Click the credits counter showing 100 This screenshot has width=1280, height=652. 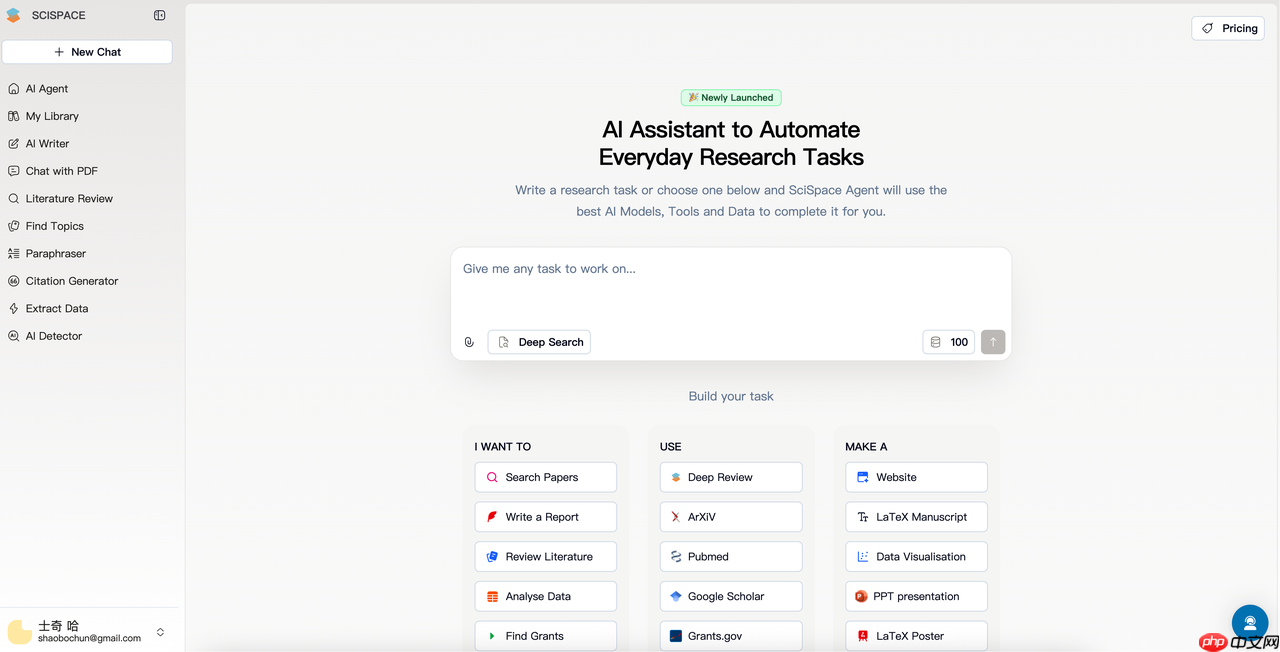[x=948, y=342]
